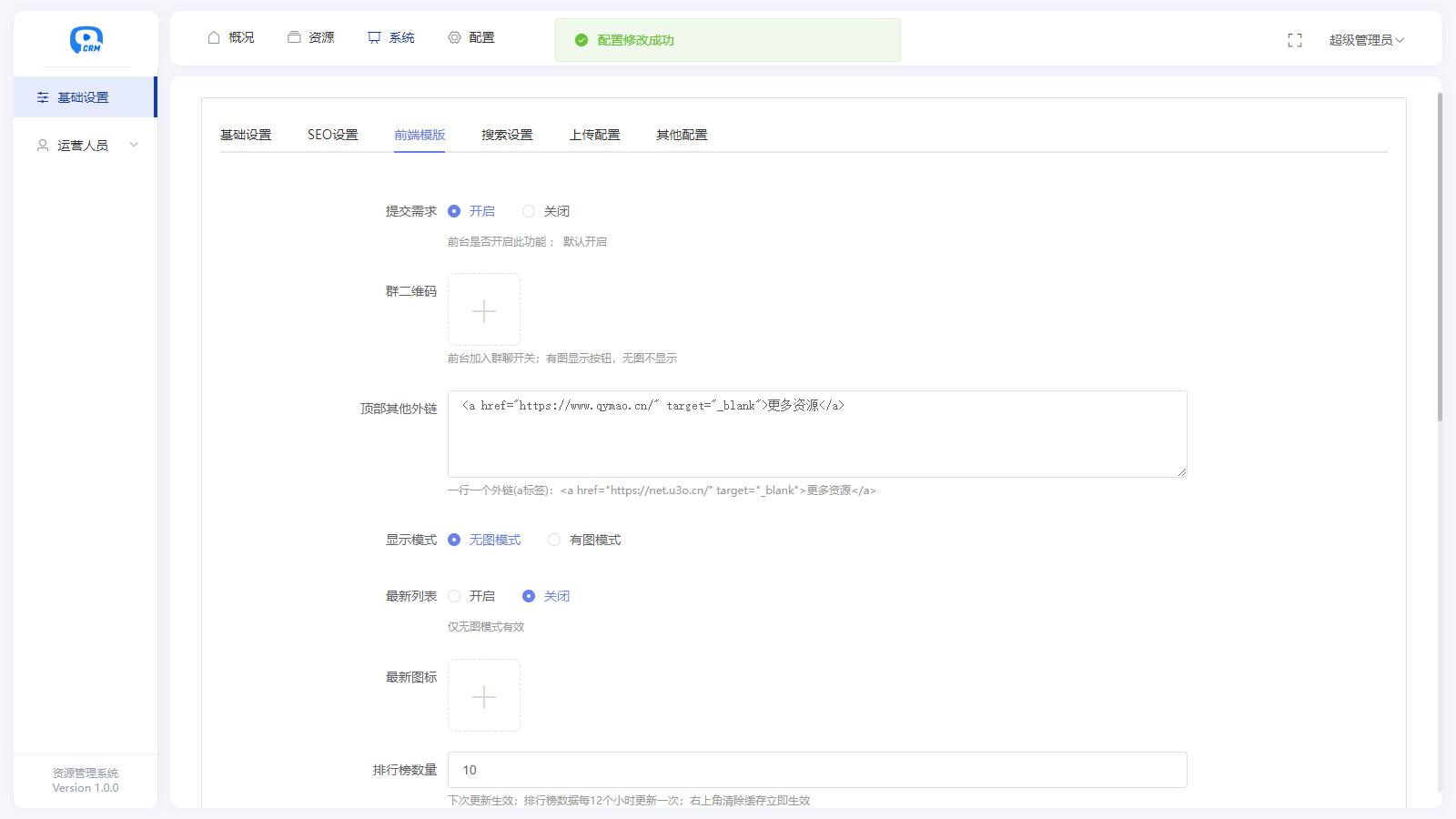Open 基础设置 in the sidebar
Viewport: 1456px width, 819px height.
[83, 97]
